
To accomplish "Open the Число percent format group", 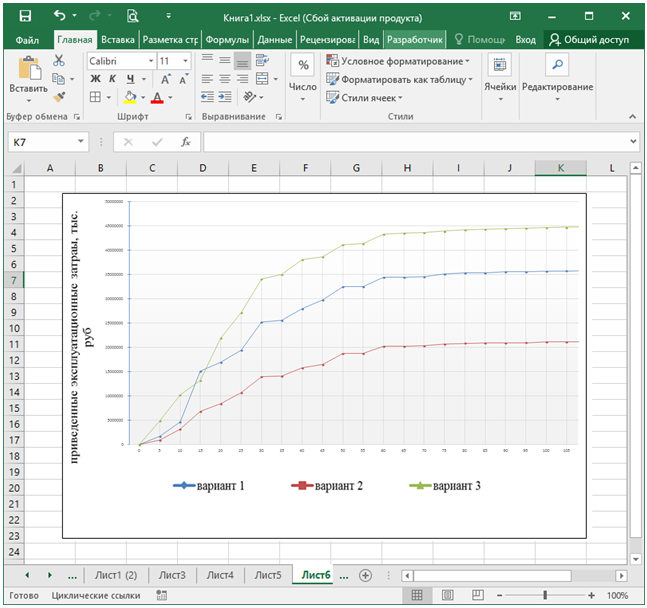I will 303,77.
